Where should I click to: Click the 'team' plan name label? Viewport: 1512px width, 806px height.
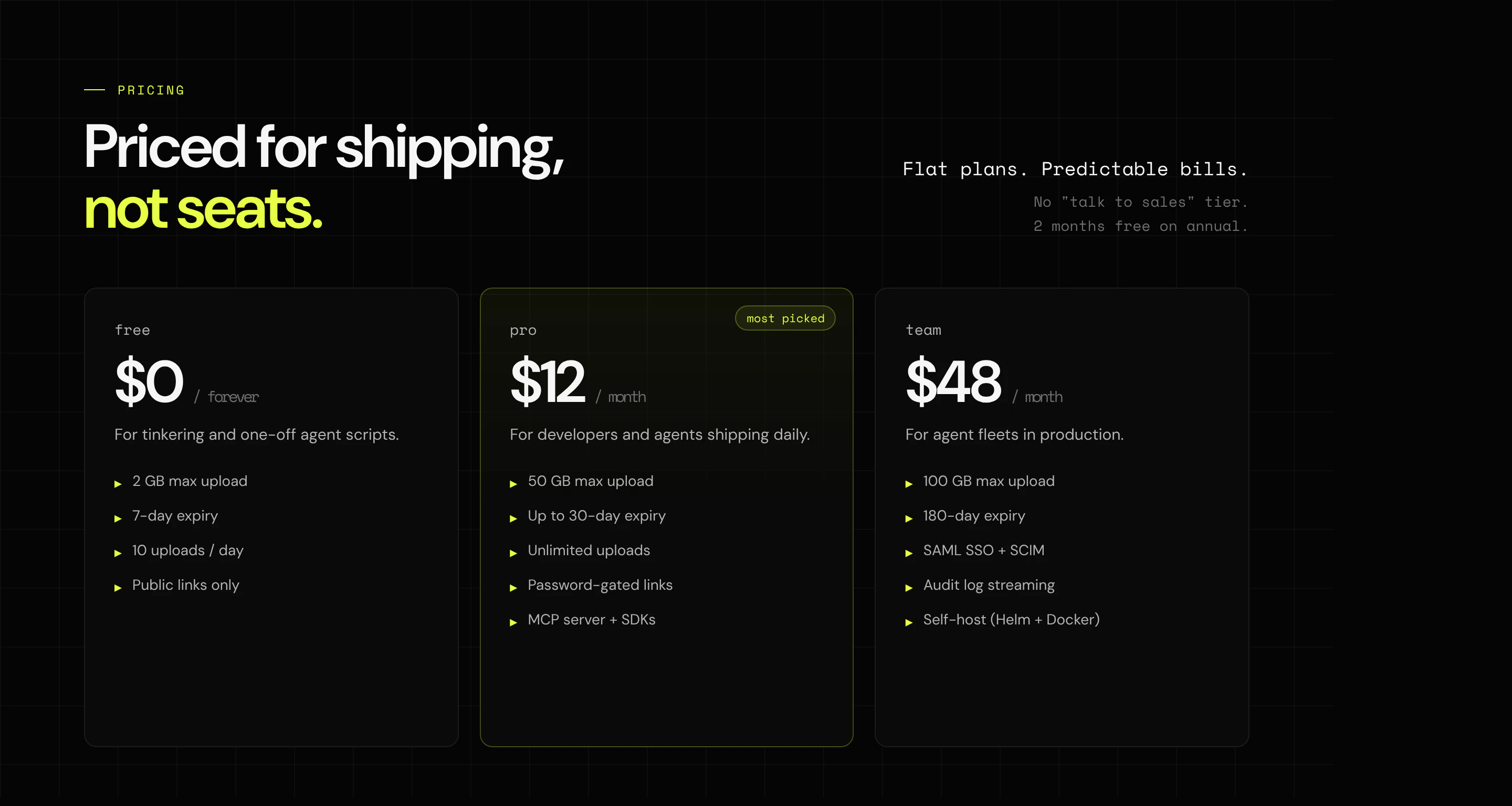tap(923, 330)
